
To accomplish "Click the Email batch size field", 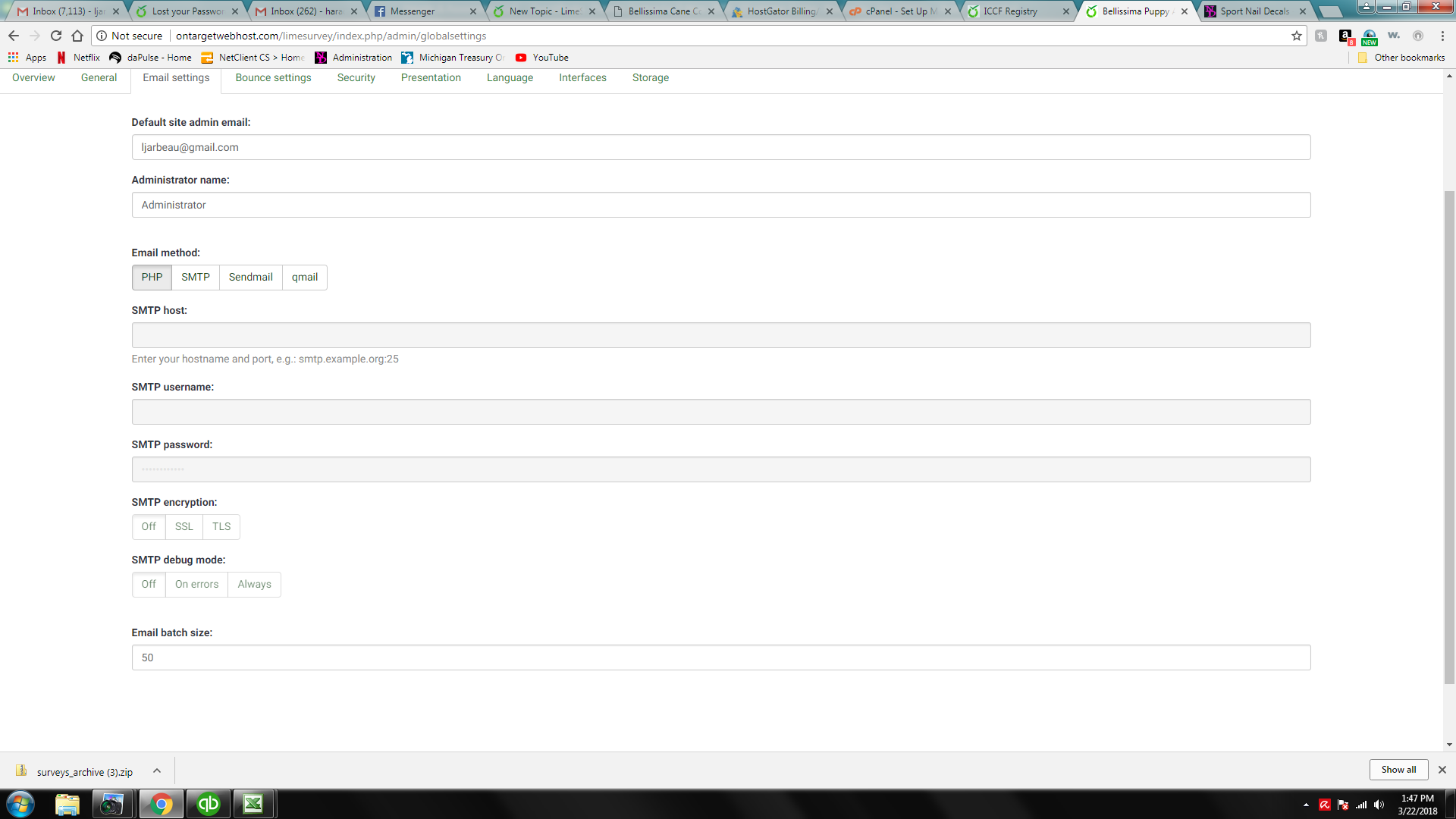I will 720,657.
